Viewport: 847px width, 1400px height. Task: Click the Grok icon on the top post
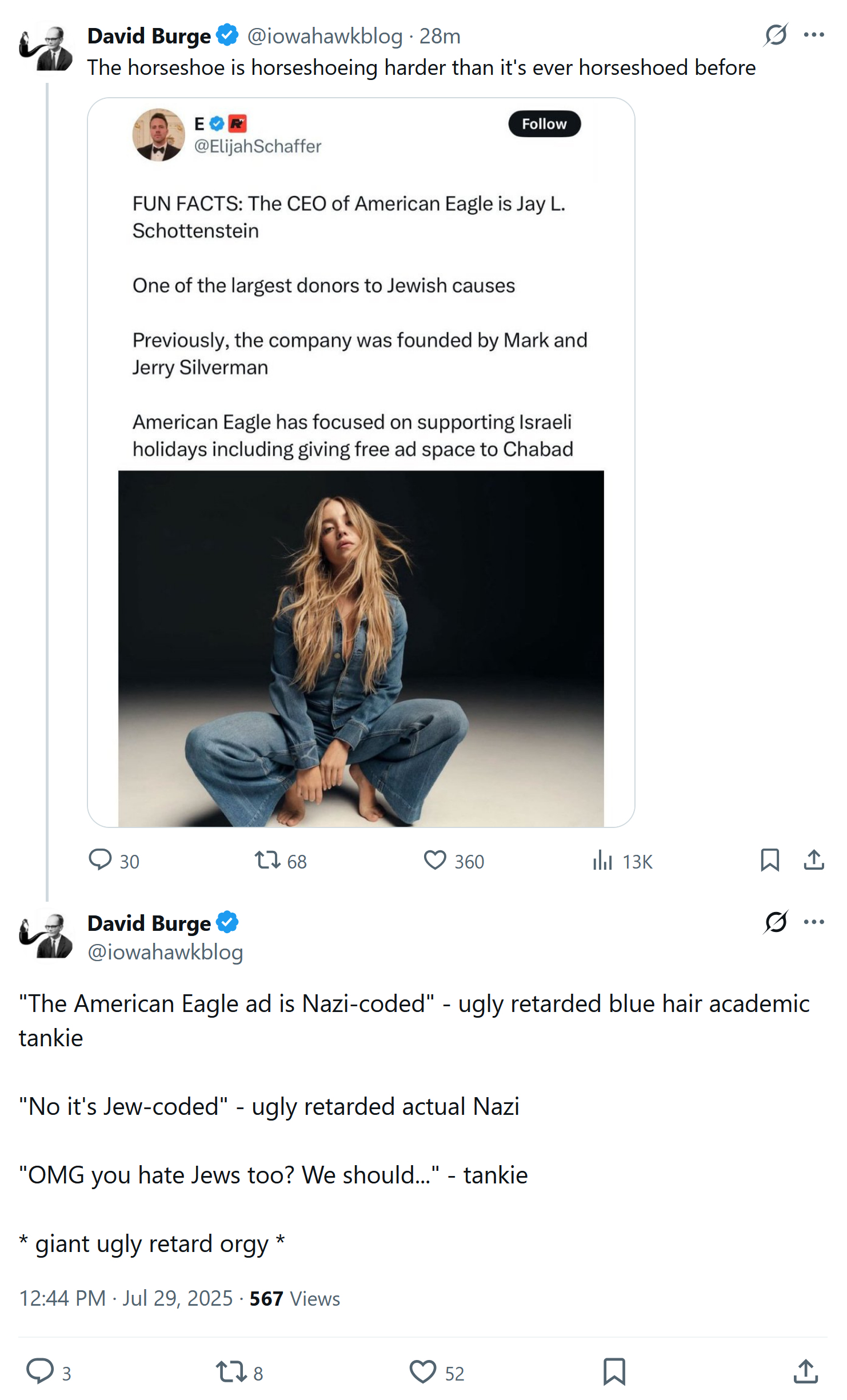click(x=776, y=35)
